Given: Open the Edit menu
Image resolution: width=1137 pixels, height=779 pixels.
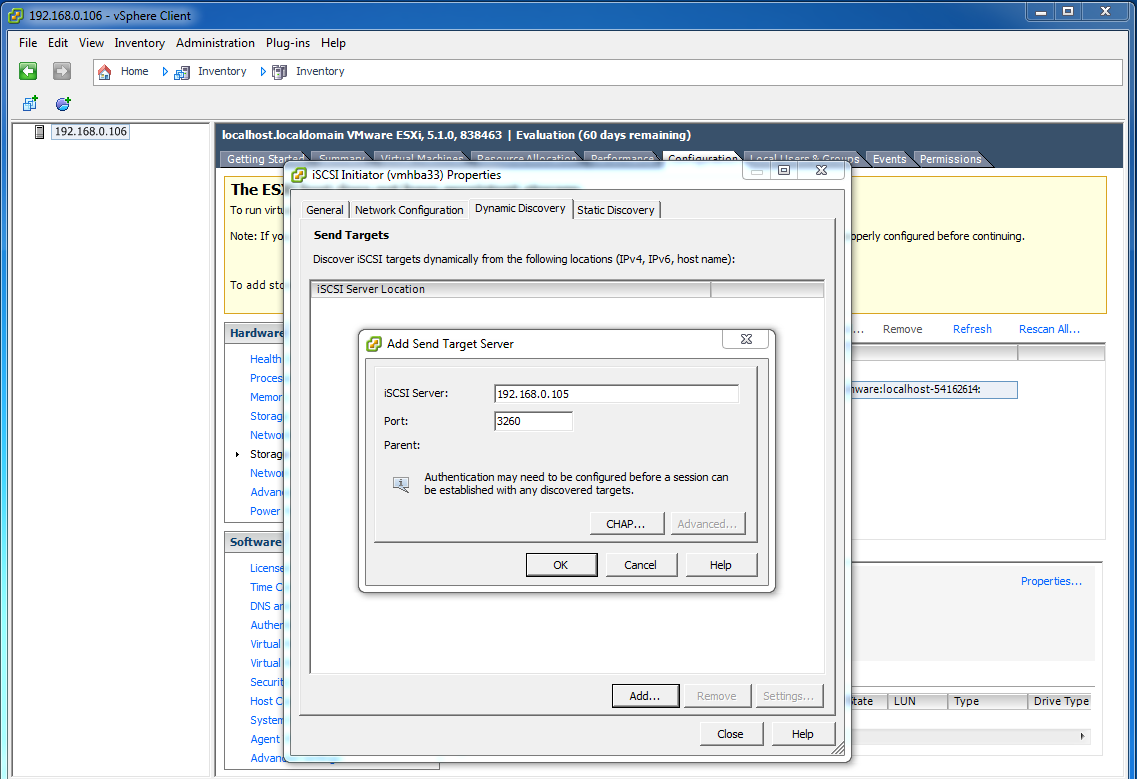Looking at the screenshot, I should point(58,43).
